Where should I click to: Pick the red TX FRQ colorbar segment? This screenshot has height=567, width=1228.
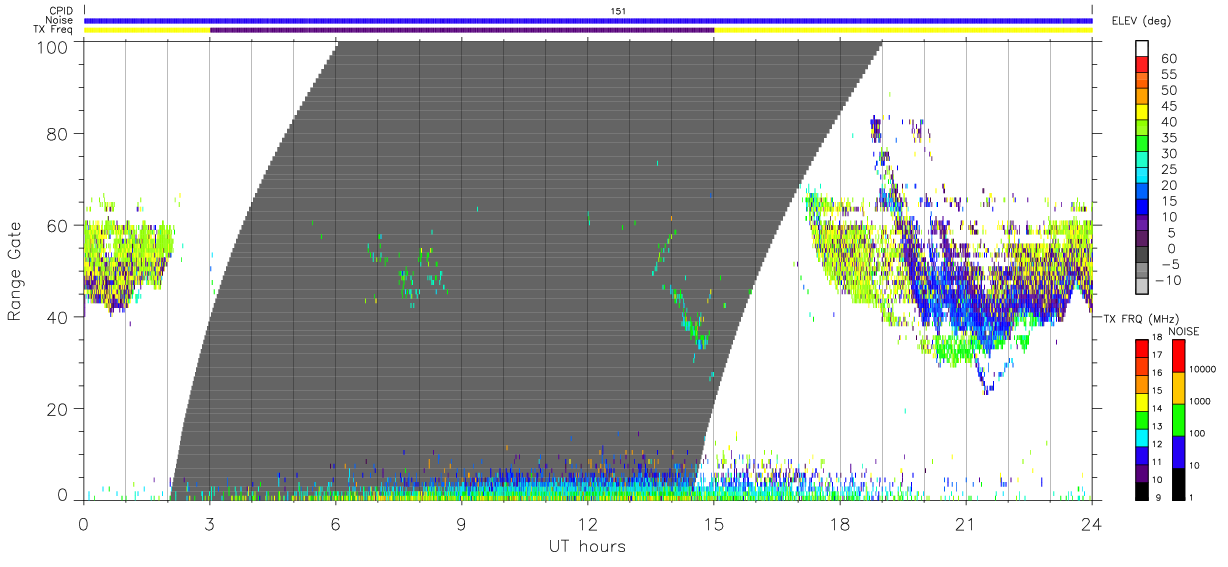pos(1141,347)
